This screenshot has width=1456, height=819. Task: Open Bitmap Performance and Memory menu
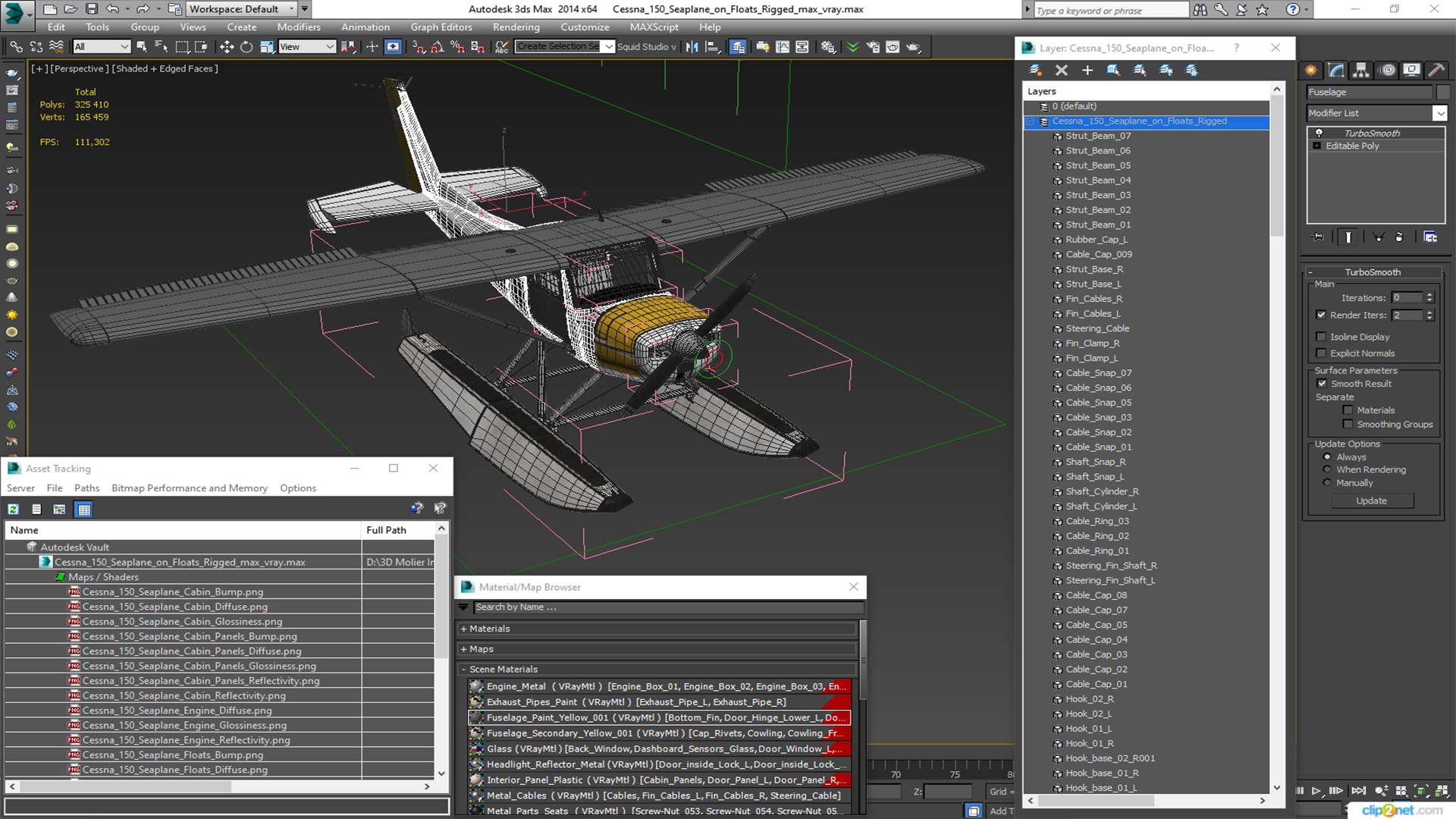coord(190,488)
